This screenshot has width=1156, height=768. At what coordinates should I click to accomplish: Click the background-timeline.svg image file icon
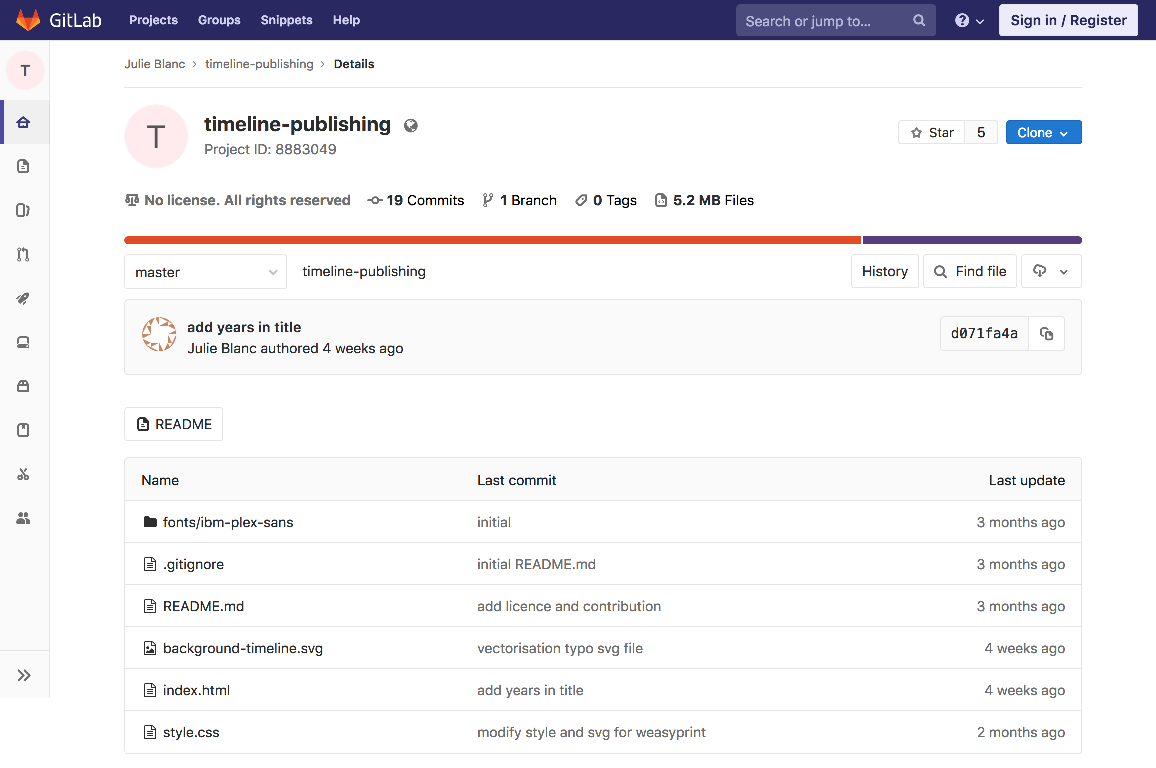coord(150,648)
